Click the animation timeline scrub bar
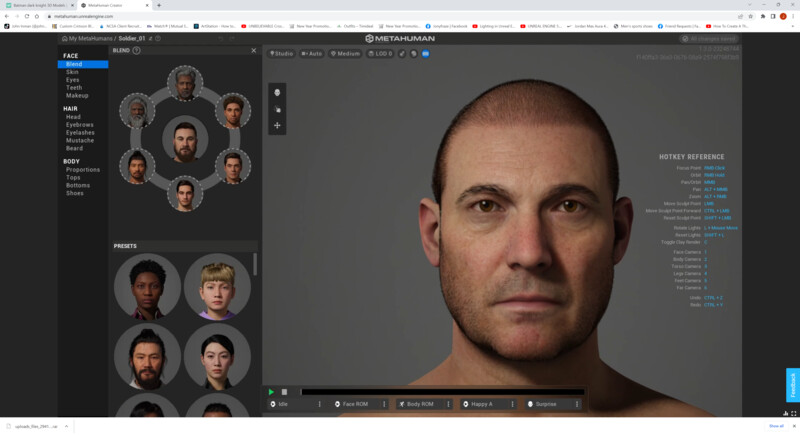This screenshot has width=800, height=435. coord(440,392)
